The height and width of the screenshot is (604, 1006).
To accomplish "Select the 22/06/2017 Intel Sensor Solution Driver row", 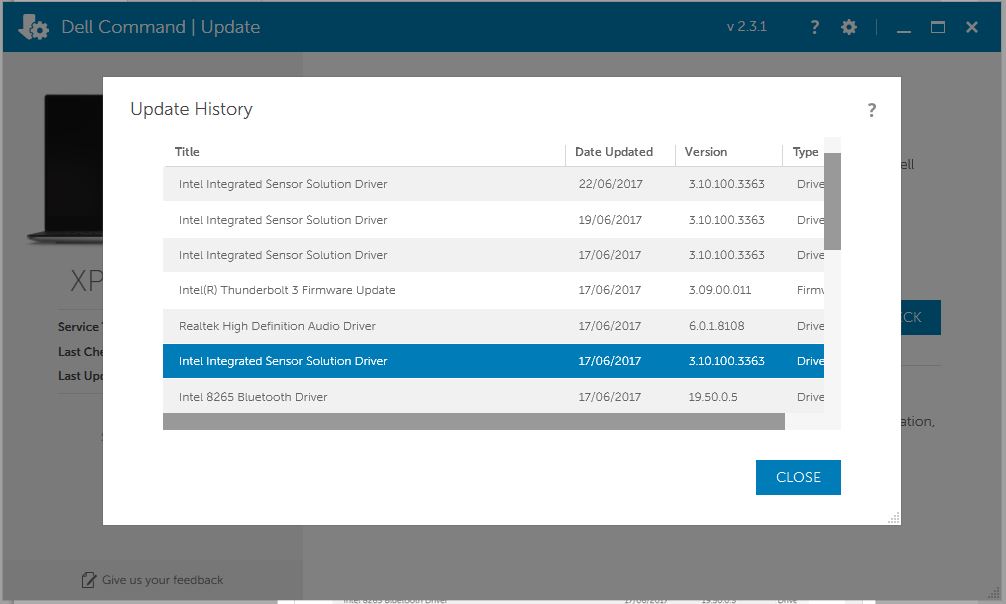I will tap(400, 184).
